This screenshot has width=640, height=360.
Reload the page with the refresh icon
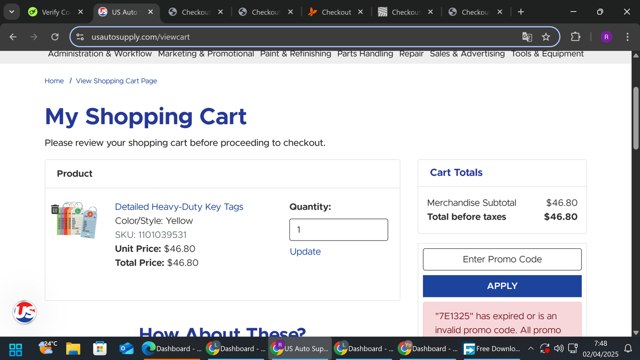pyautogui.click(x=55, y=37)
